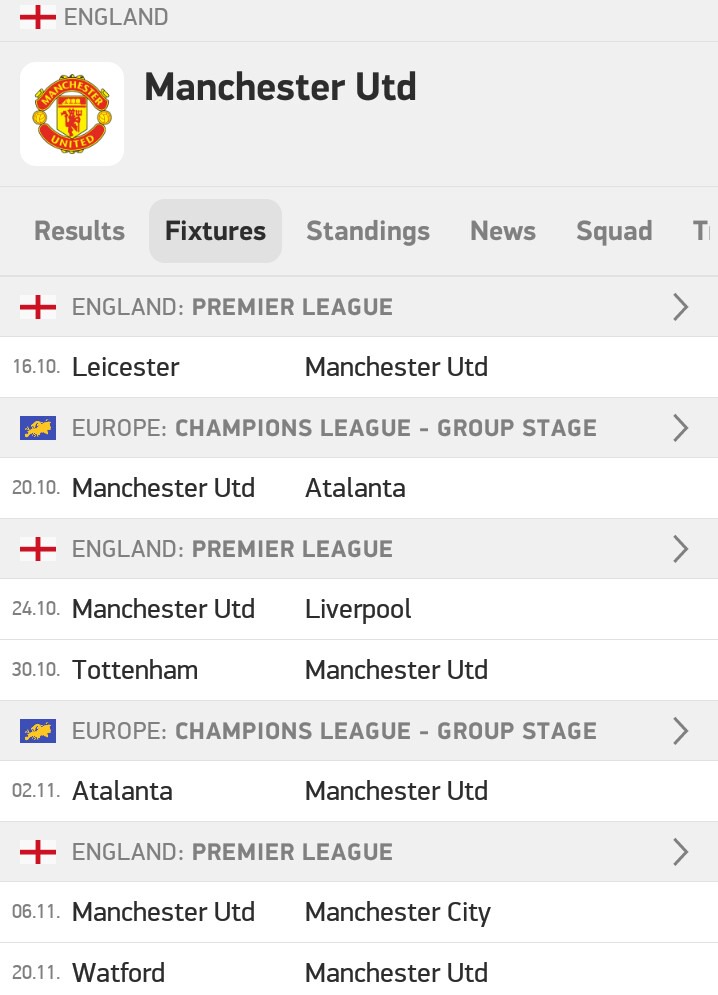Go to the News tab
Viewport: 718px width, 995px height.
click(503, 231)
